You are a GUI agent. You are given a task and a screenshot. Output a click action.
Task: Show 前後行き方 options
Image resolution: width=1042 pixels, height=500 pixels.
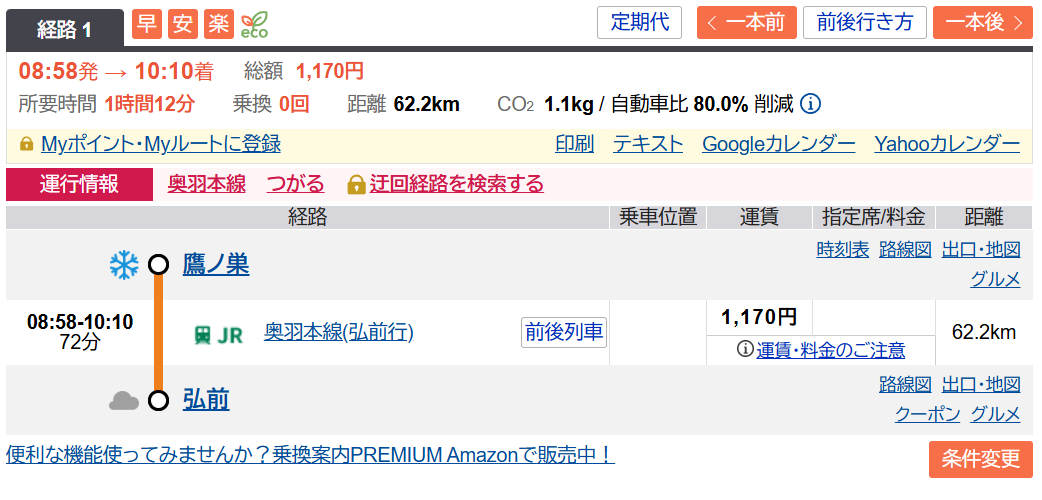(864, 23)
